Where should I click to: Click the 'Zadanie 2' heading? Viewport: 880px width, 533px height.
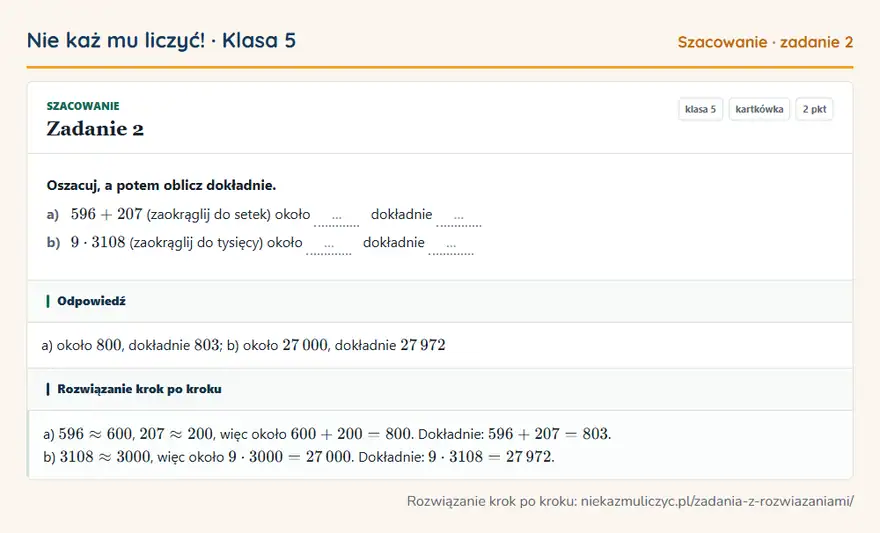pos(95,128)
